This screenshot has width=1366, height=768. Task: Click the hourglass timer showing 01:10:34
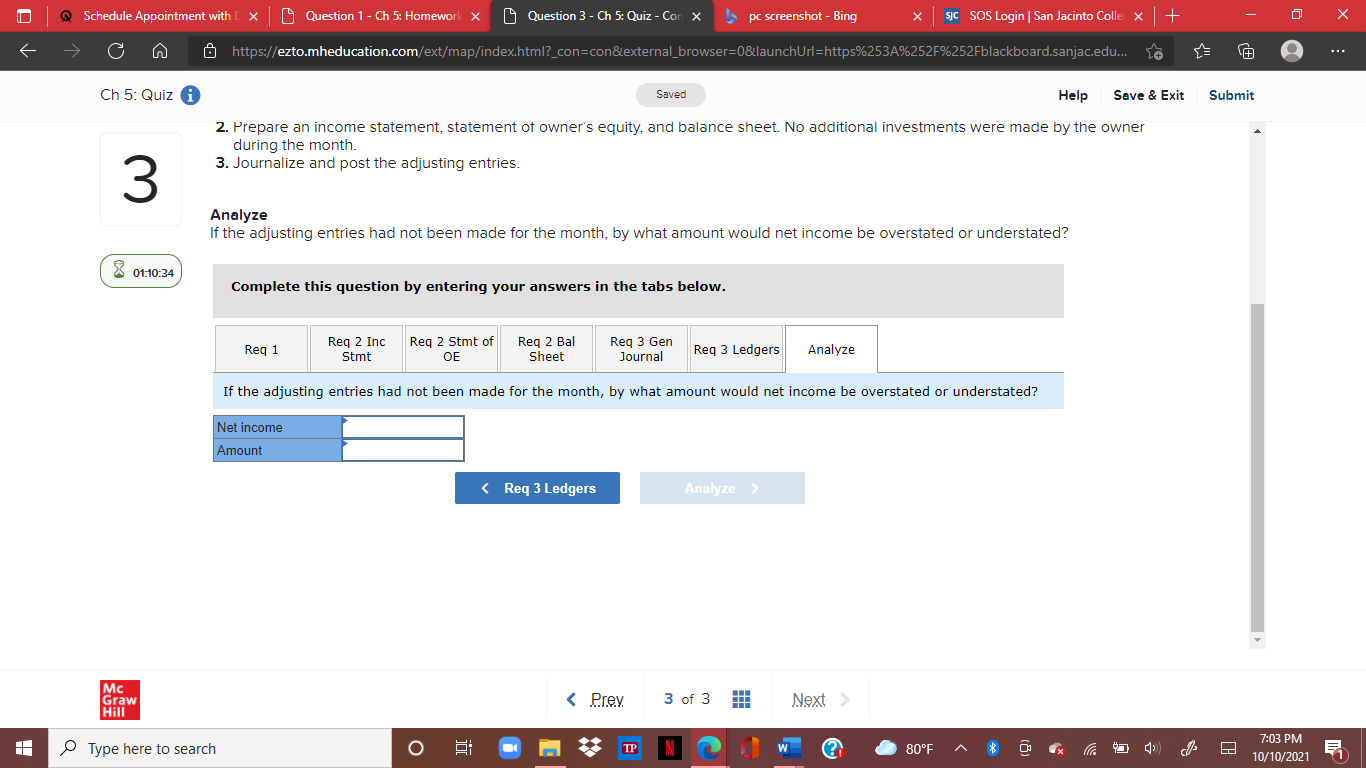(140, 270)
